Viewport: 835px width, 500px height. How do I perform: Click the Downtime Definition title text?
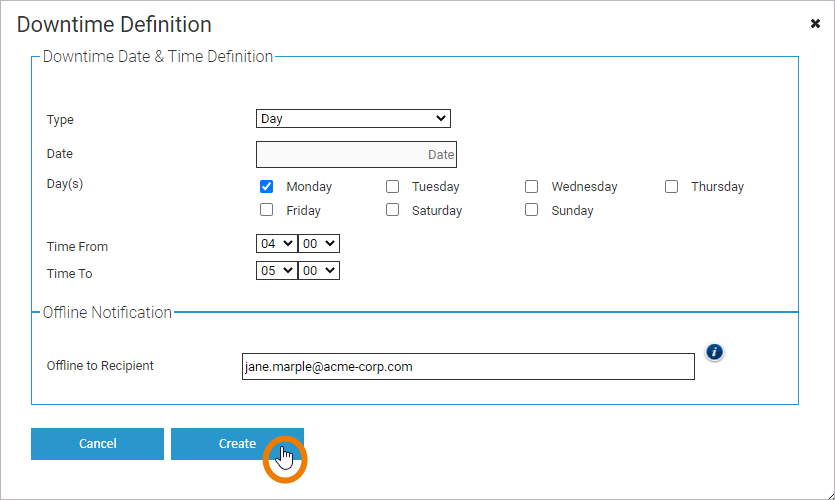(114, 25)
